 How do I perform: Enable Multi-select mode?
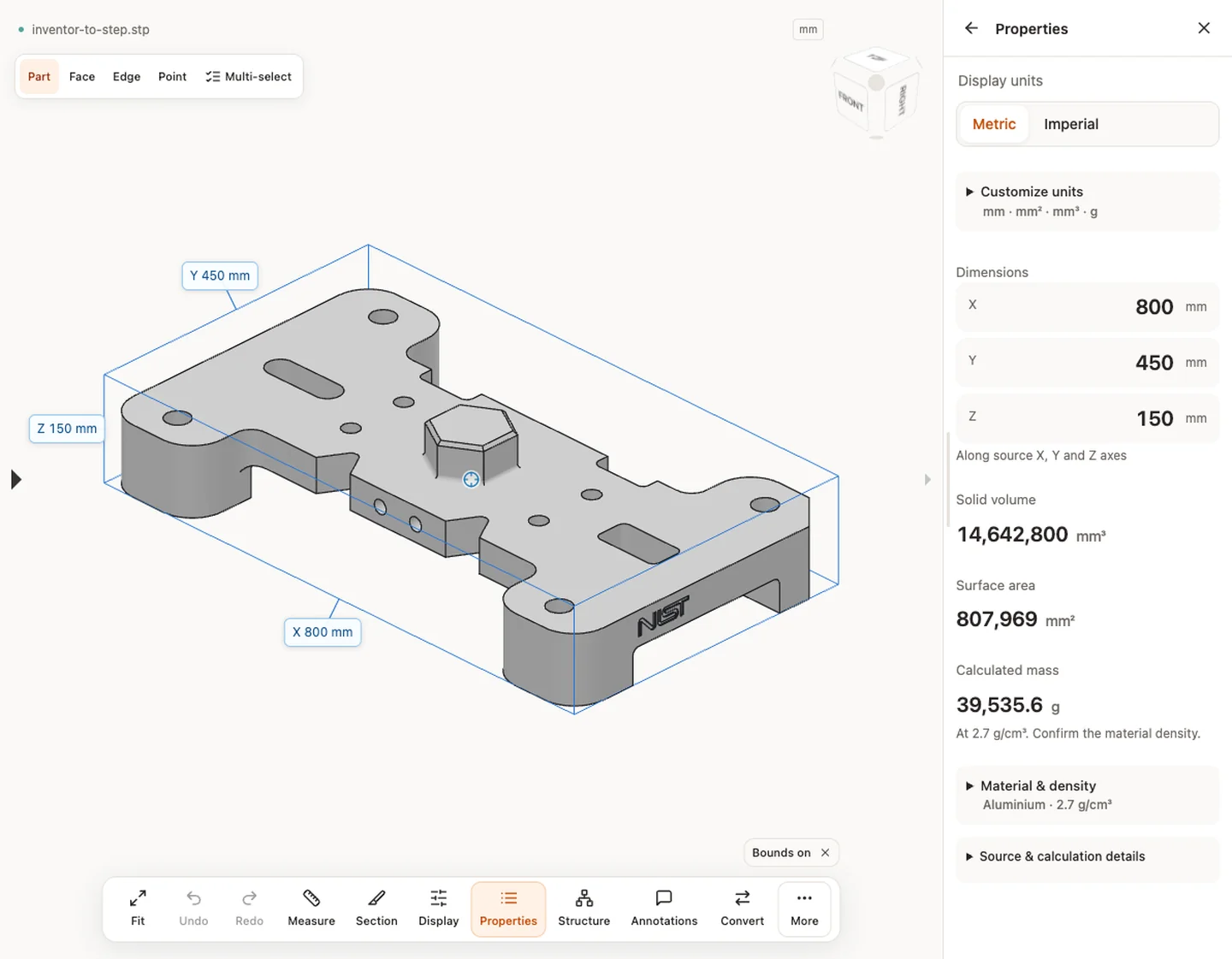point(249,77)
